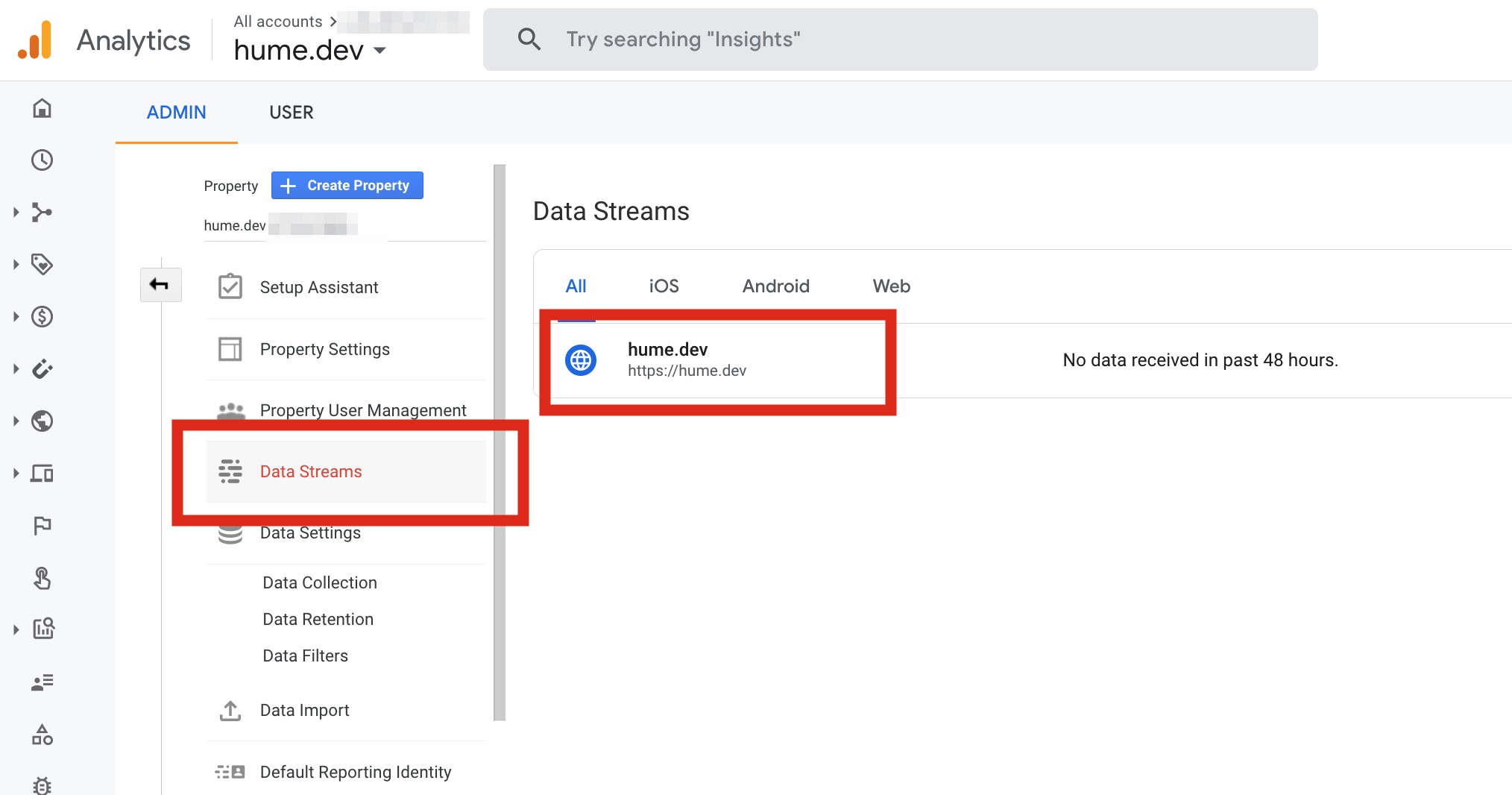
Task: Click the globe Demographics icon
Action: (x=42, y=421)
